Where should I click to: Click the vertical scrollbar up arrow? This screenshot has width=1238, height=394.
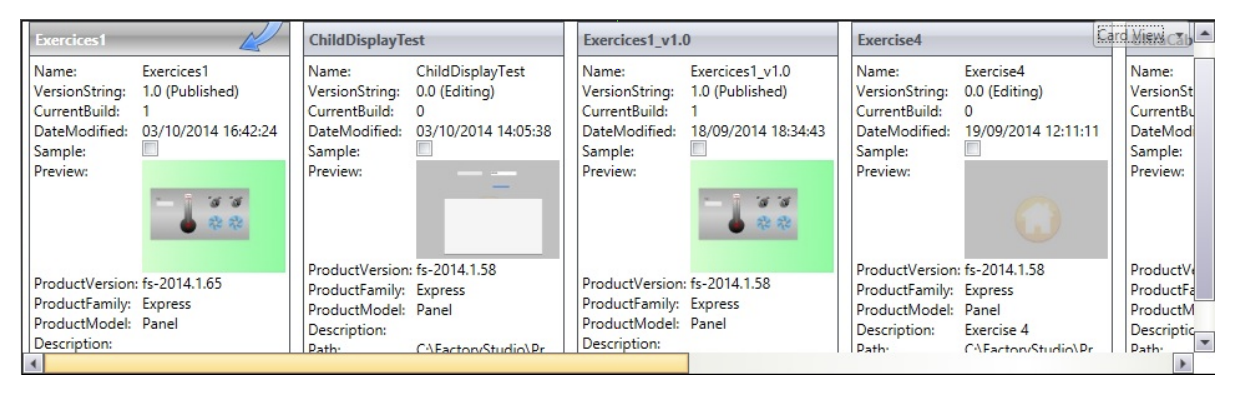(x=1206, y=35)
